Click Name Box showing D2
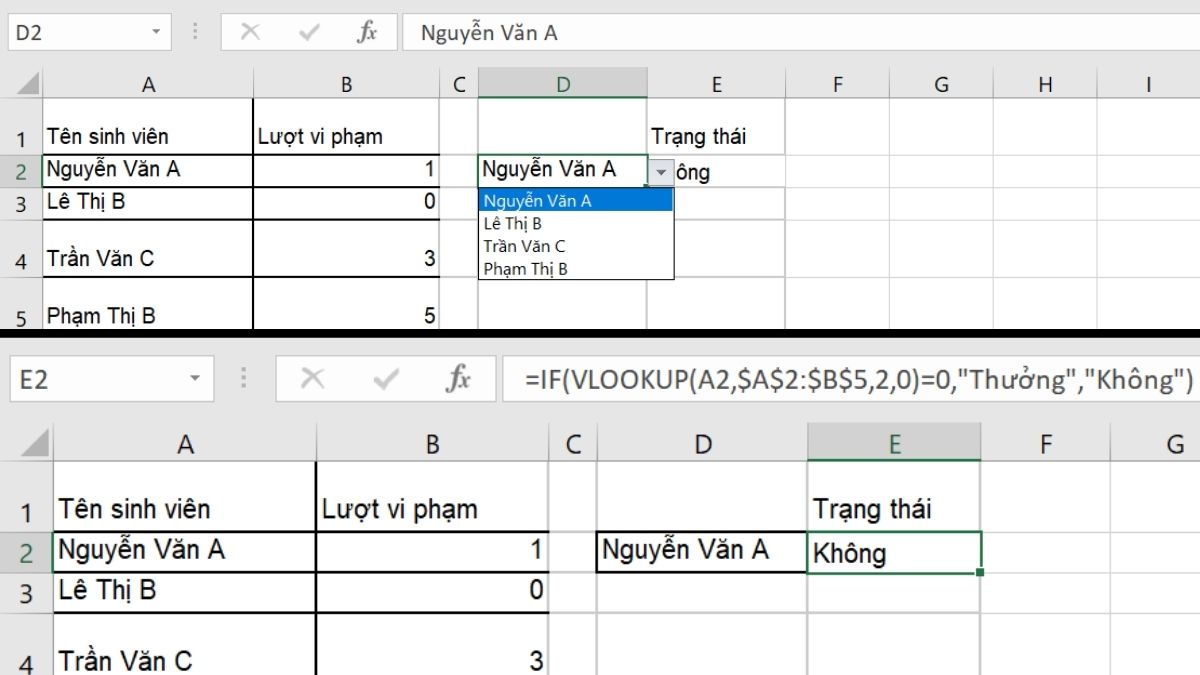 click(90, 32)
